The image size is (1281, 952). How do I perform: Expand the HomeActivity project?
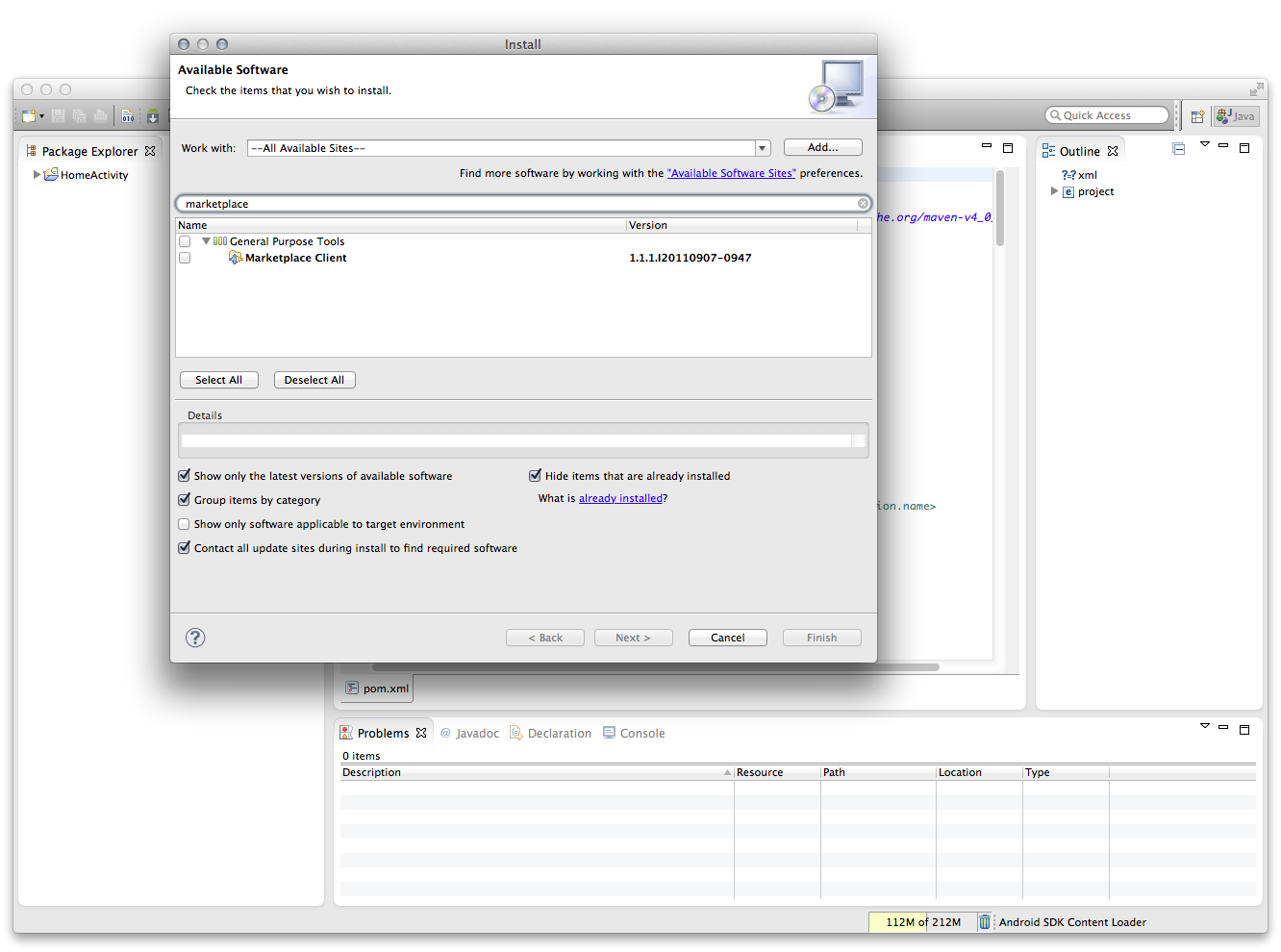point(37,175)
